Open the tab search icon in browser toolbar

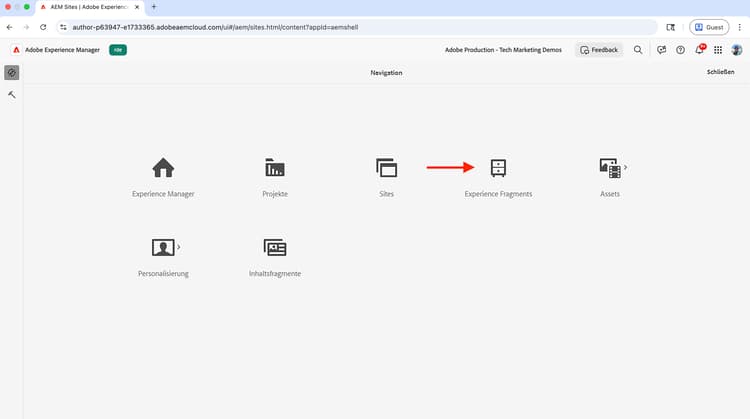pyautogui.click(x=671, y=27)
